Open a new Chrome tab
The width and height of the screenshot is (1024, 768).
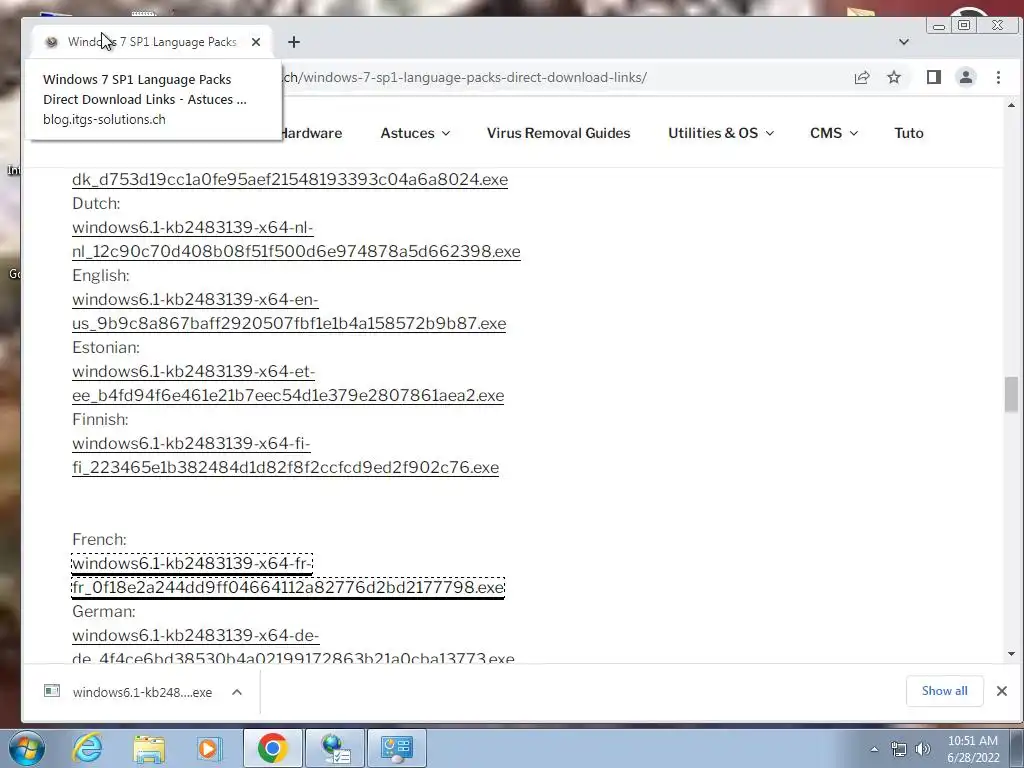[294, 42]
